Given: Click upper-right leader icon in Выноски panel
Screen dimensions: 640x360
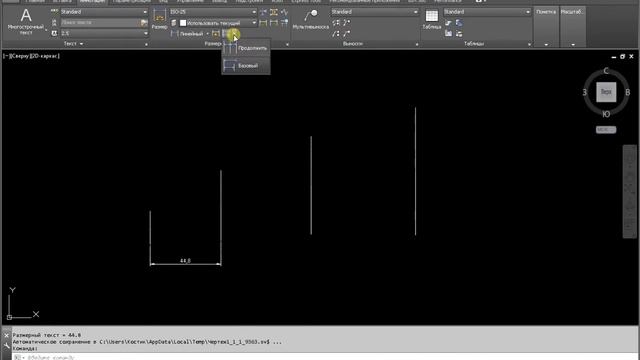Looking at the screenshot, I should 347,23.
